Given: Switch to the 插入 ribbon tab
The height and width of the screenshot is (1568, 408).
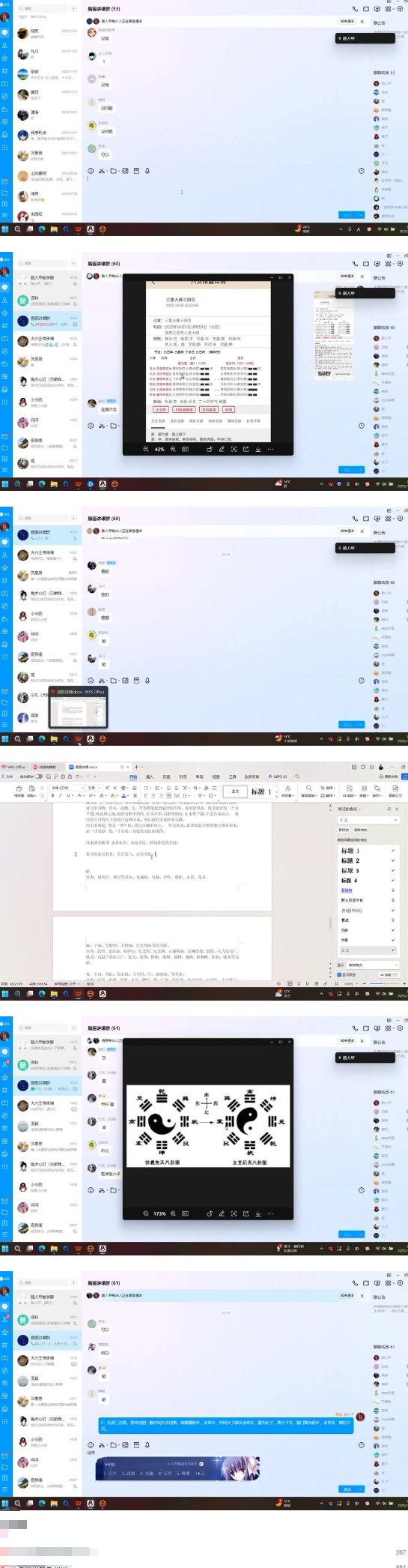Looking at the screenshot, I should coord(150,777).
